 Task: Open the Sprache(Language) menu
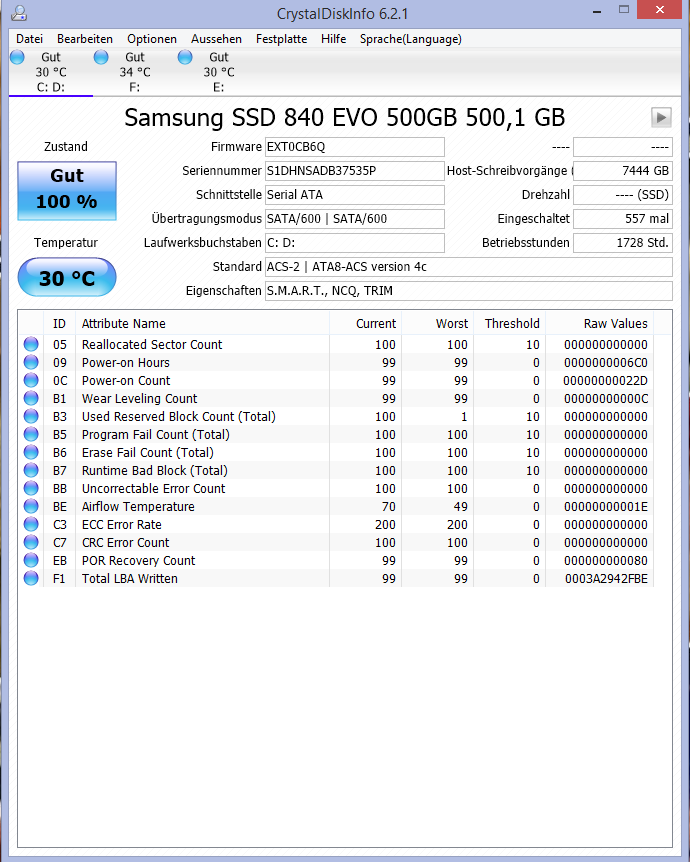tap(410, 39)
